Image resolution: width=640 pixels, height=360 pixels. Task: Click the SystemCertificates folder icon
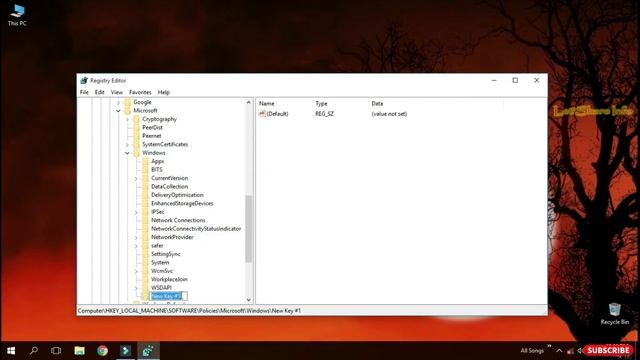[x=136, y=144]
